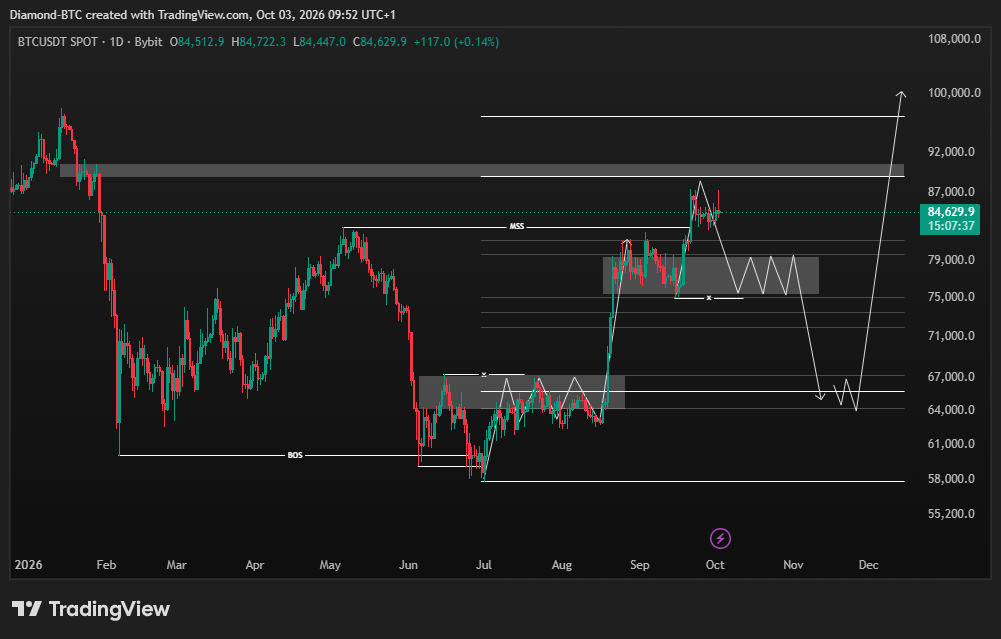Screen dimensions: 1001x639
Task: Click the 15:07:37 bar countdown timer
Action: coord(951,226)
